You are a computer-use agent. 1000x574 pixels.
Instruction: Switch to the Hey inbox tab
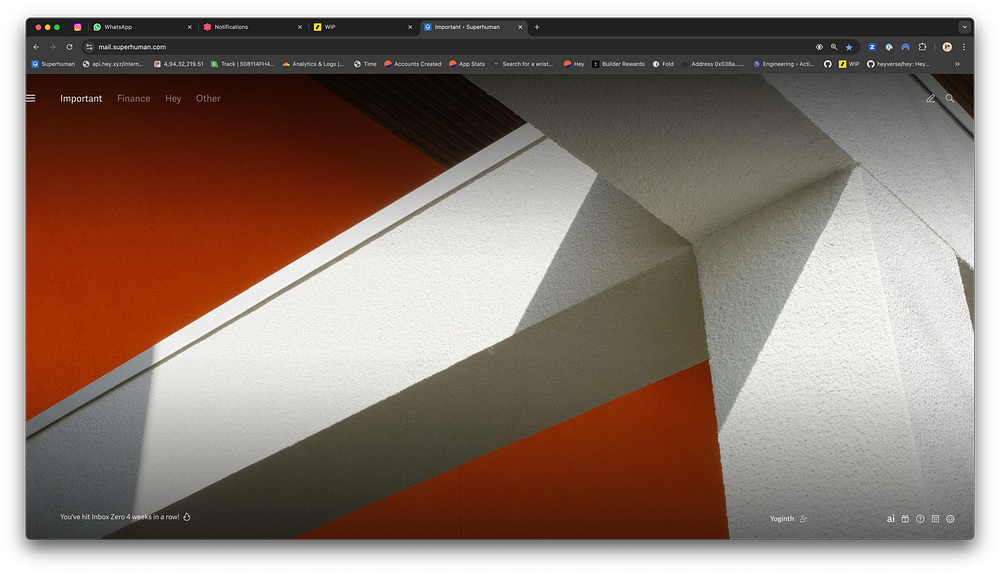[173, 99]
